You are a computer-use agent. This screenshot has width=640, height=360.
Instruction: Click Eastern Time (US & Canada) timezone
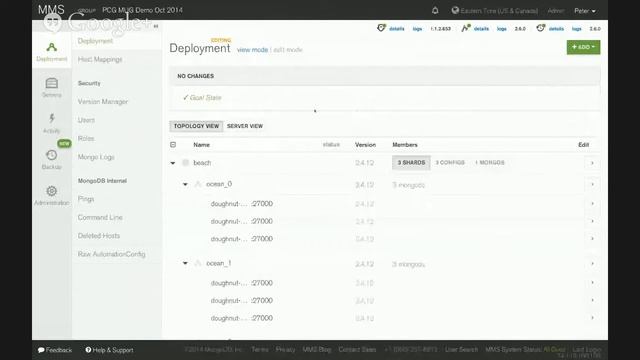(499, 11)
